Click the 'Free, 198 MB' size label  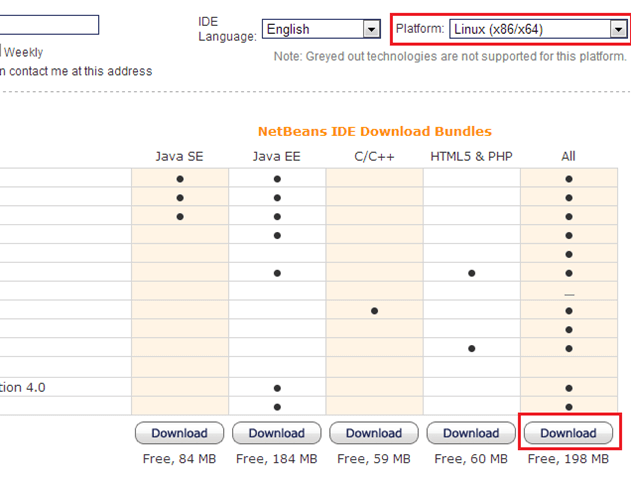pos(568,459)
